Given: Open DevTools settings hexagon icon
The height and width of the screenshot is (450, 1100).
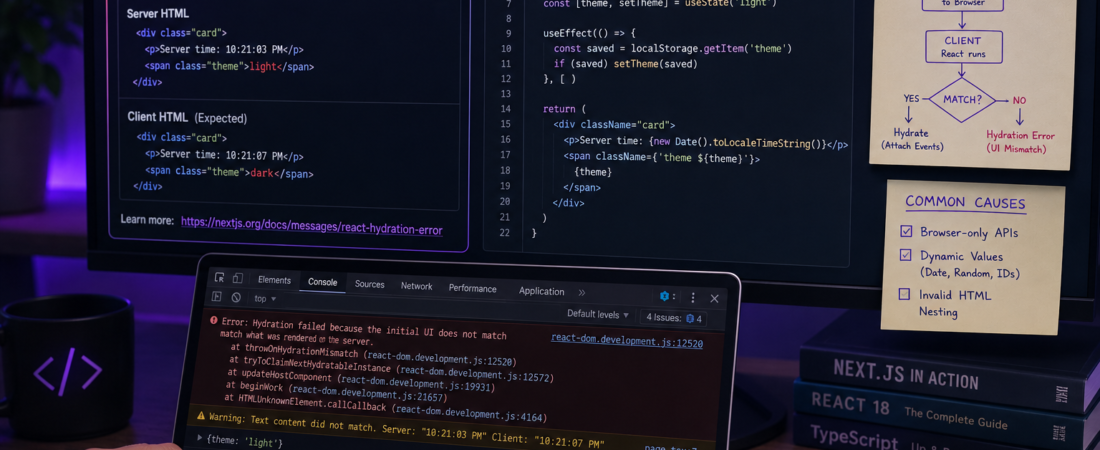Looking at the screenshot, I should 664,296.
